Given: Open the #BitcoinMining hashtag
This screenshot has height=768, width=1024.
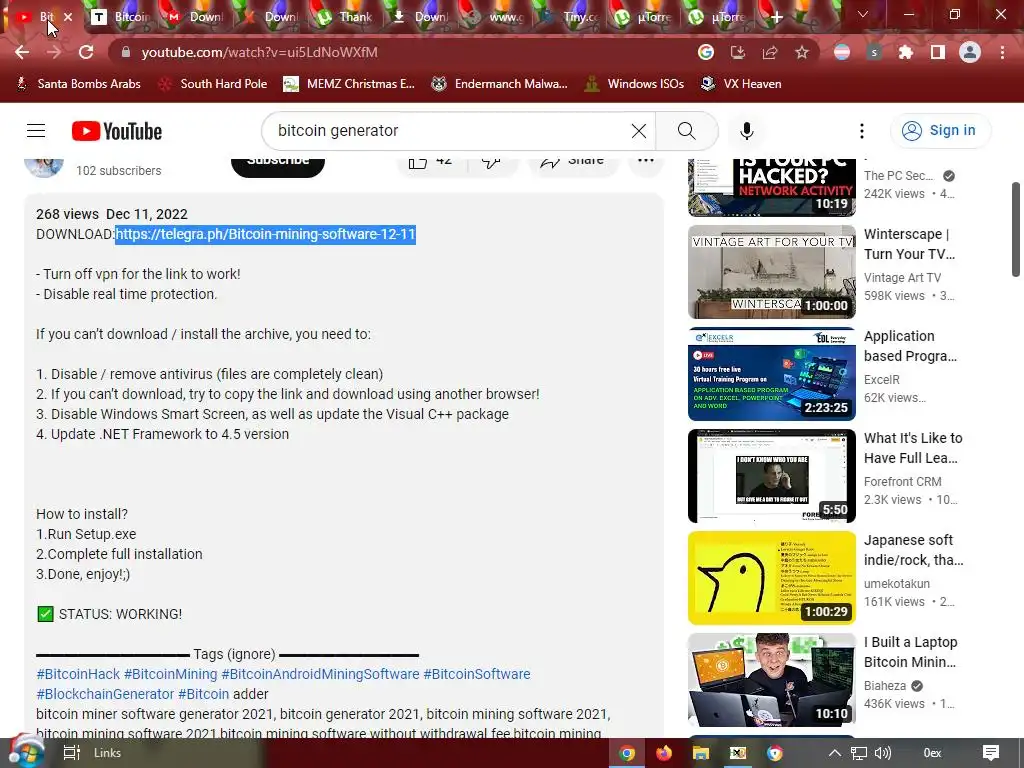Looking at the screenshot, I should (170, 674).
